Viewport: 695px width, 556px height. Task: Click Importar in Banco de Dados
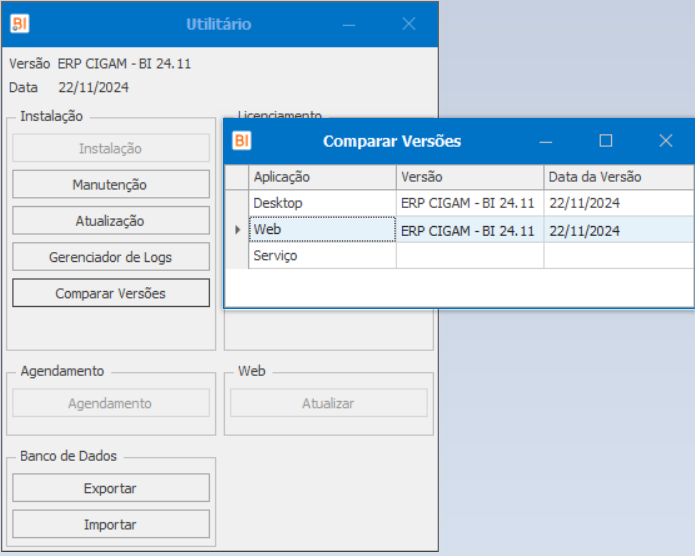click(110, 524)
